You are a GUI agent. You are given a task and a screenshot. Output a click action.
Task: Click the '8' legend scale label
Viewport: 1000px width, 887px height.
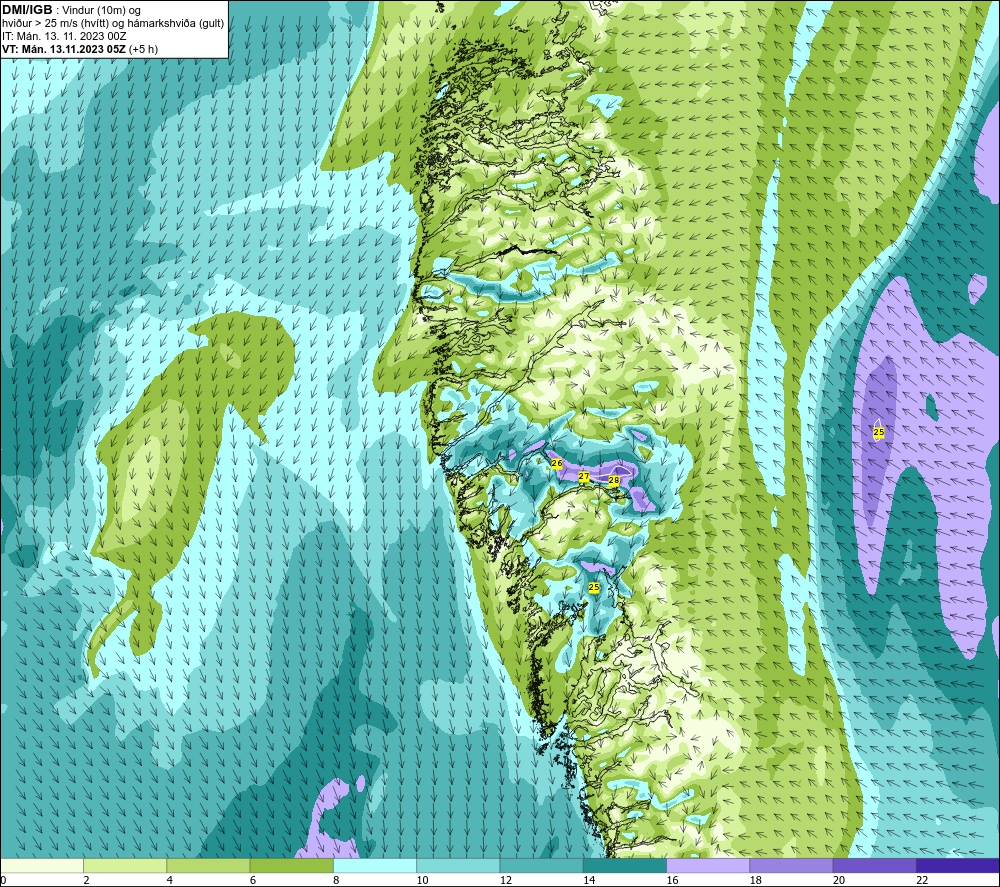coord(336,880)
